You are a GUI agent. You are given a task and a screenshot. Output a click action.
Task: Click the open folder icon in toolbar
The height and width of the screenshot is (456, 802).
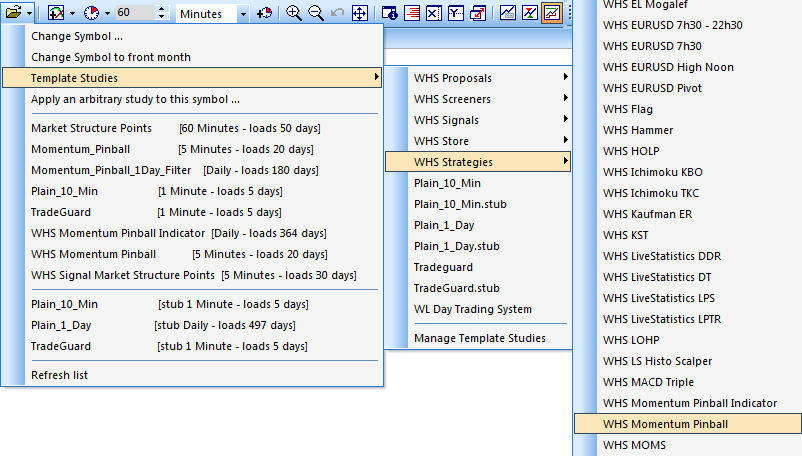tap(14, 12)
